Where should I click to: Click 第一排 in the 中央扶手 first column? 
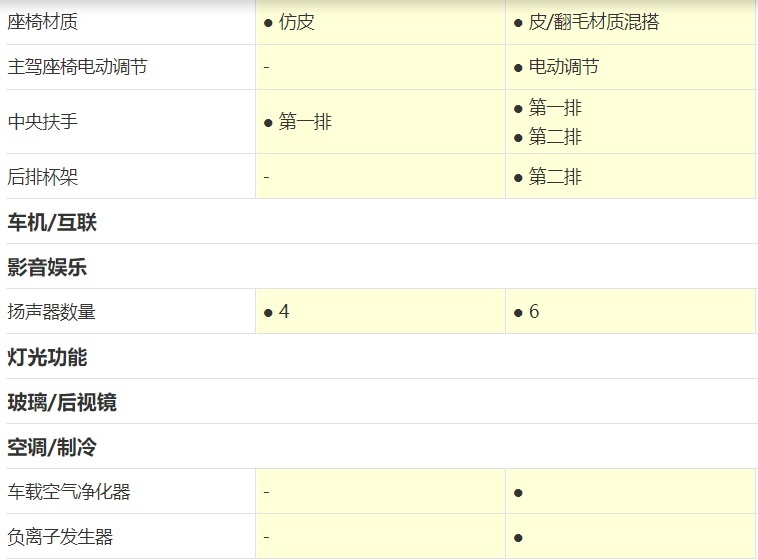[x=305, y=121]
